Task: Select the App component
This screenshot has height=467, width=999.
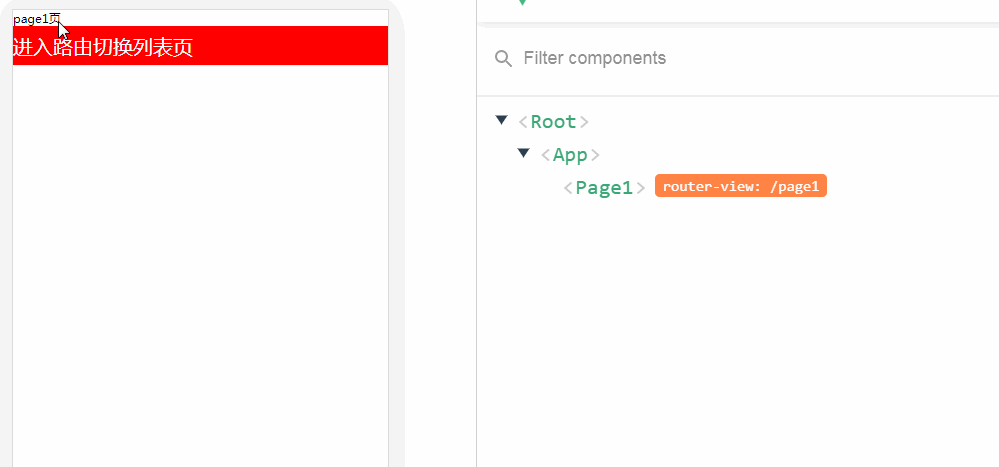Action: (x=570, y=155)
